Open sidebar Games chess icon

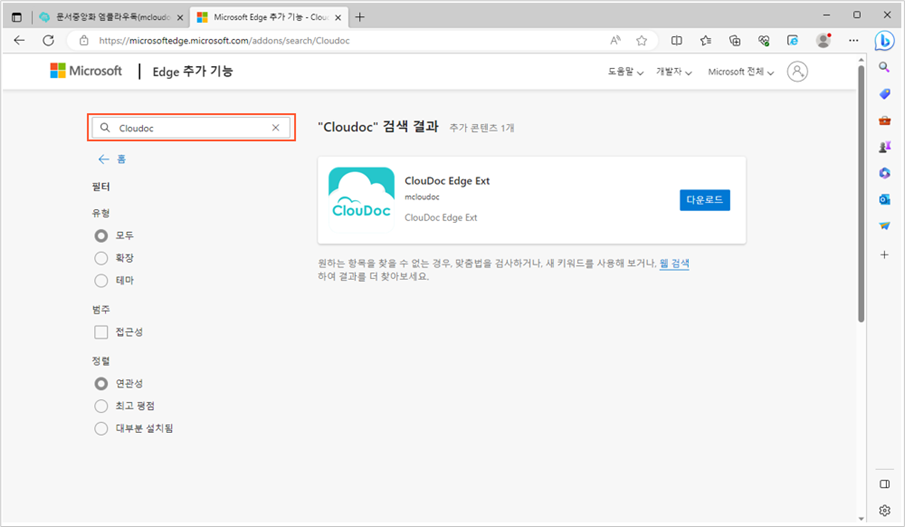pyautogui.click(x=884, y=147)
